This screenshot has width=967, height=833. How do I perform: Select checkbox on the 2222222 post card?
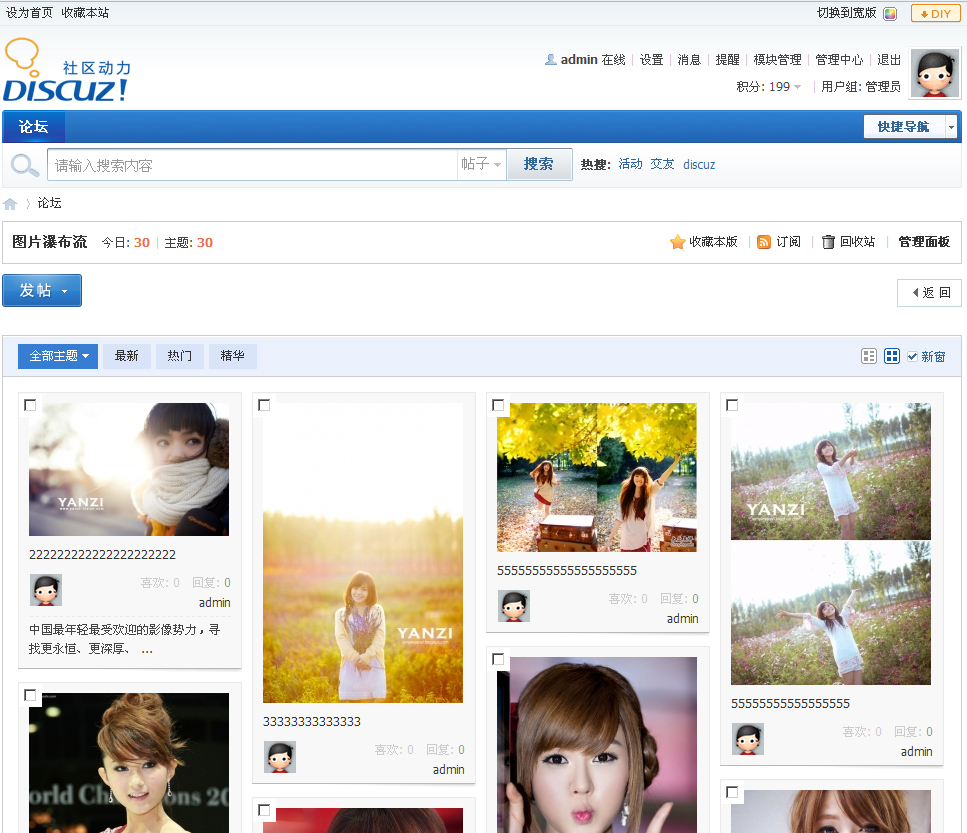(30, 405)
